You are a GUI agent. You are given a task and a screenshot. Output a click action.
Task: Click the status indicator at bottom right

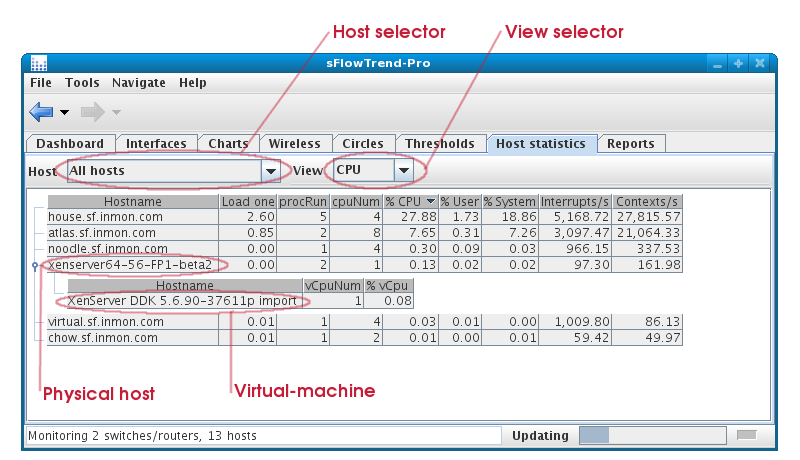(x=746, y=435)
